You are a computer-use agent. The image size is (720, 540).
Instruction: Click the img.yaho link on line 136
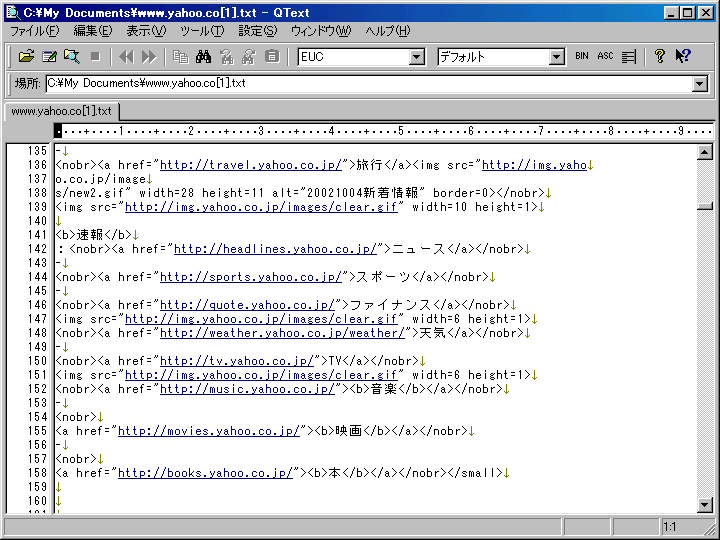coord(534,165)
